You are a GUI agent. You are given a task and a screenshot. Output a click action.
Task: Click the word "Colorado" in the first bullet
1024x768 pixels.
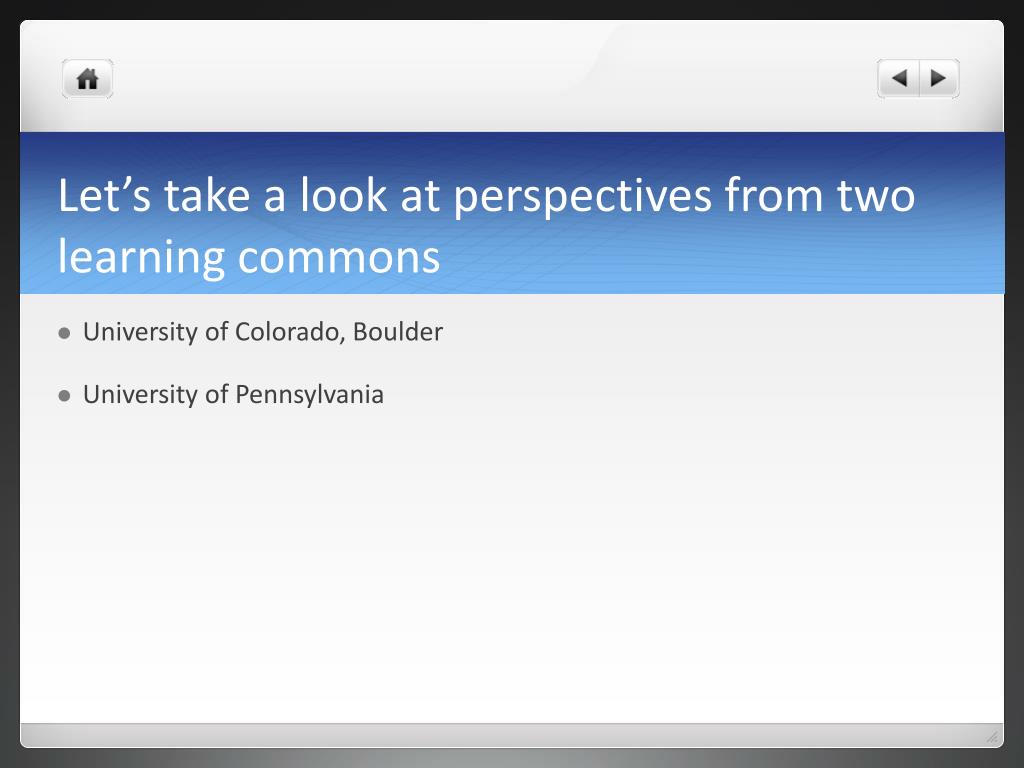tap(287, 332)
